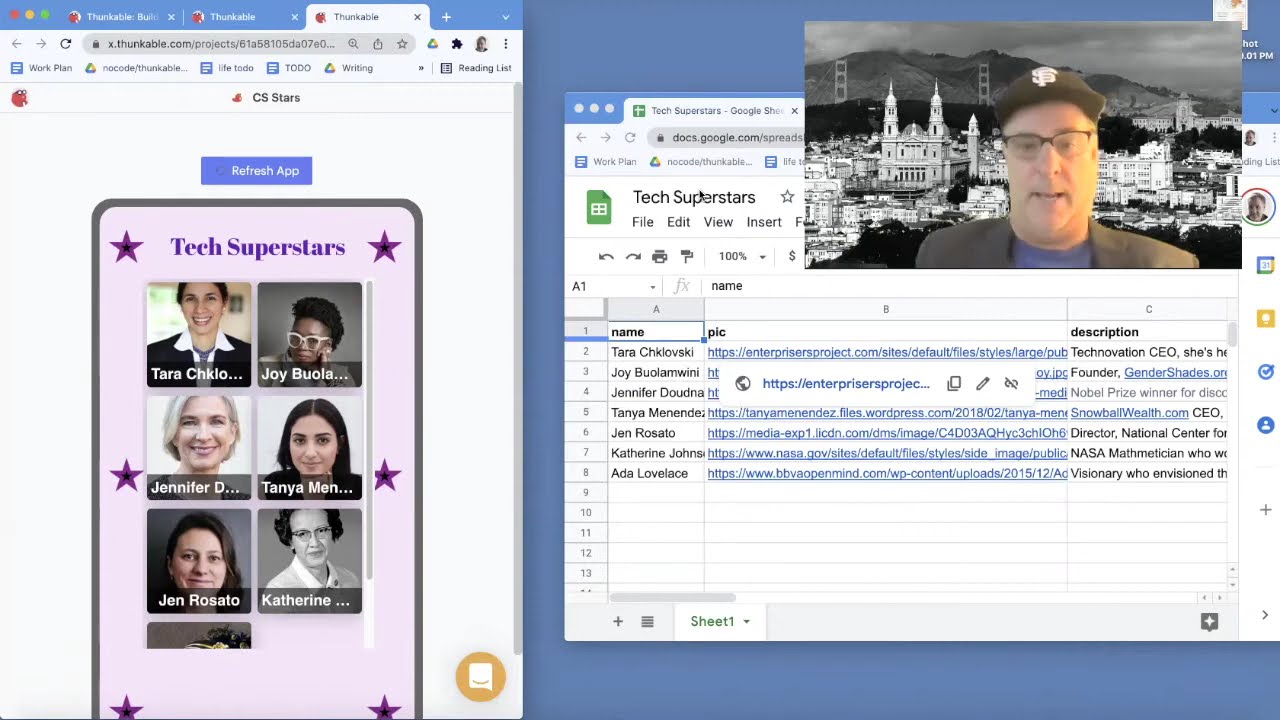Remove the link with the unlink icon
The height and width of the screenshot is (720, 1280).
(x=1011, y=384)
